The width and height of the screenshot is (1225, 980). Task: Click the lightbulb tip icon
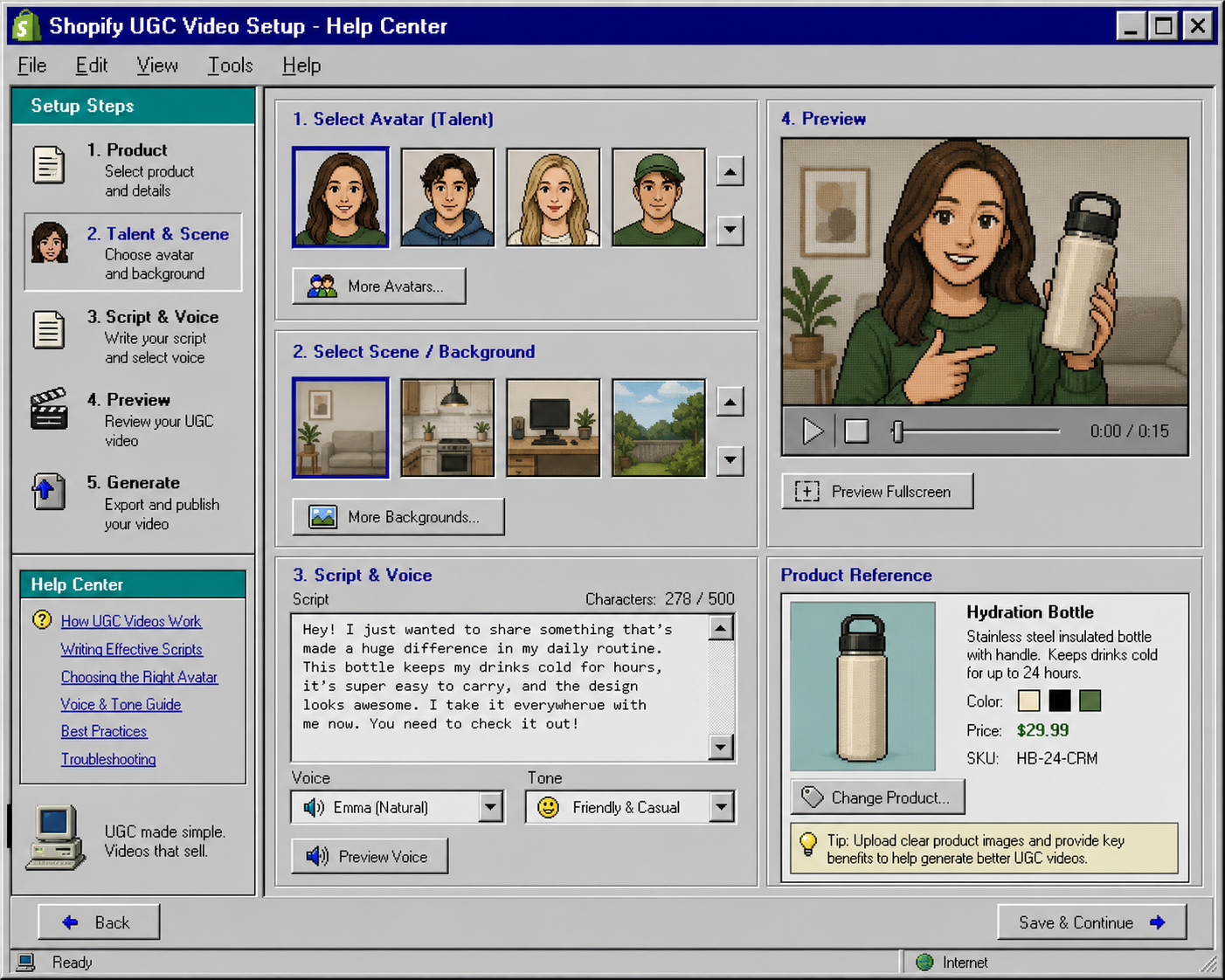pos(808,843)
